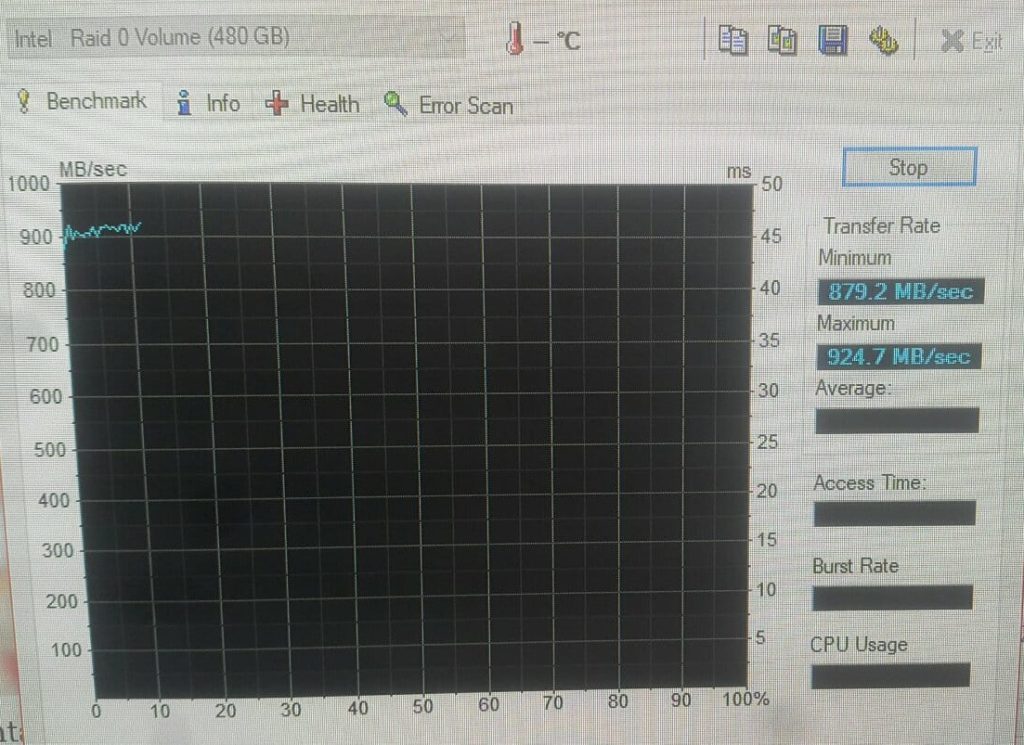The image size is (1024, 745).
Task: Click the save screenshot floppy disk icon
Action: click(x=832, y=40)
